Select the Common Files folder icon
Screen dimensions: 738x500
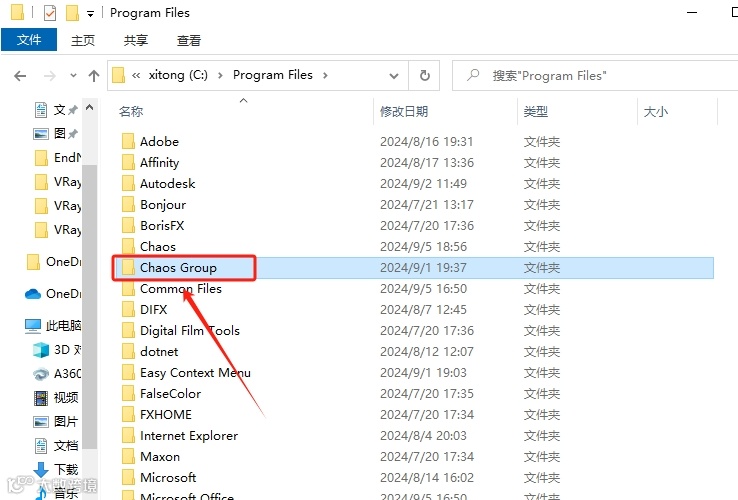pyautogui.click(x=128, y=289)
